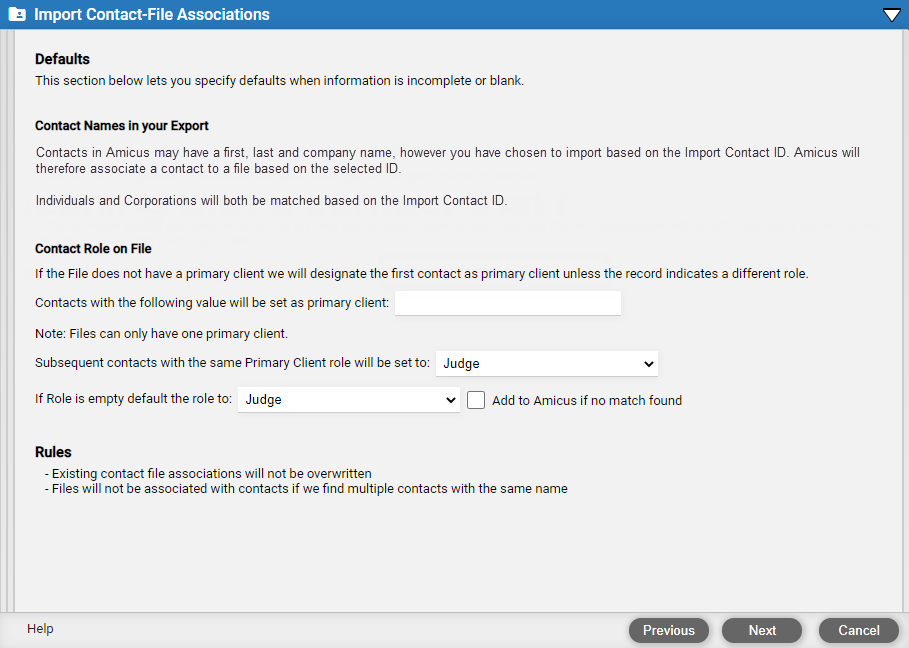Viewport: 909px width, 648px height.
Task: Open the Subsequent contacts role dropdown
Action: click(x=547, y=363)
